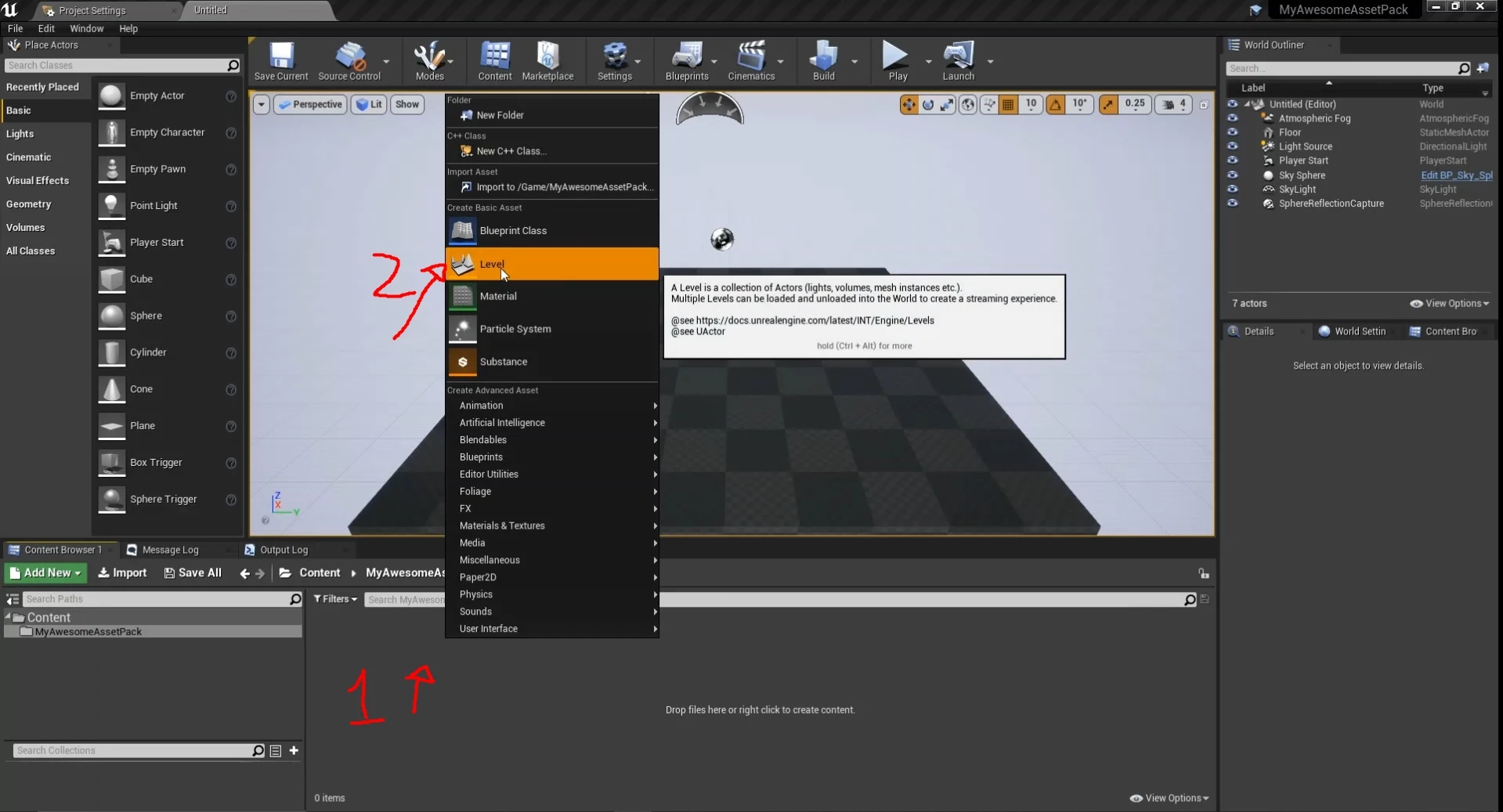Toggle scale snapping in viewport

[x=1108, y=104]
